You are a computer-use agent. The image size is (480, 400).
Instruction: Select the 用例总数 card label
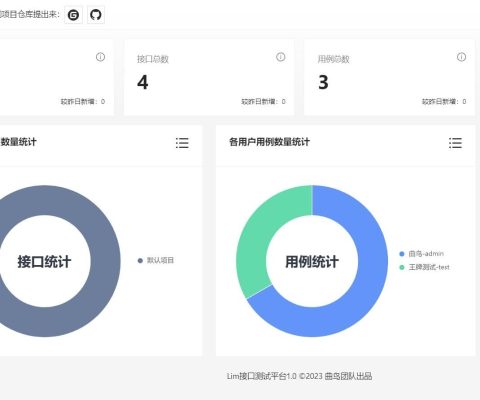(333, 59)
